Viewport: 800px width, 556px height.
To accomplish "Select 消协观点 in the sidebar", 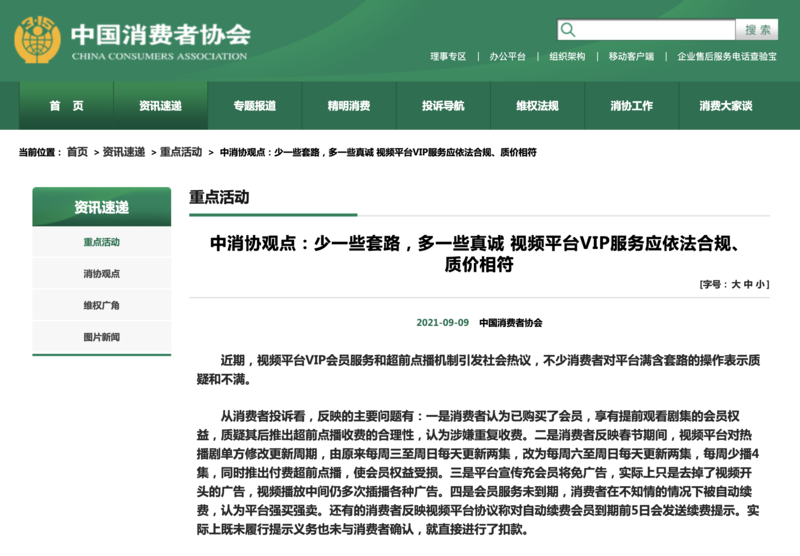I will pyautogui.click(x=102, y=274).
